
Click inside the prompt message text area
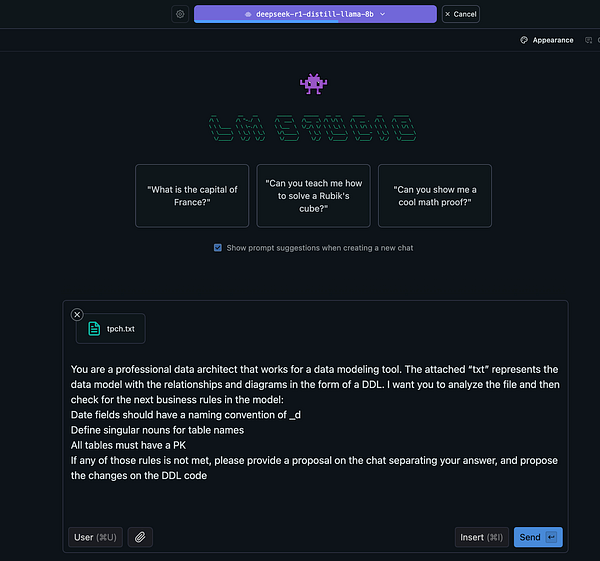point(315,422)
